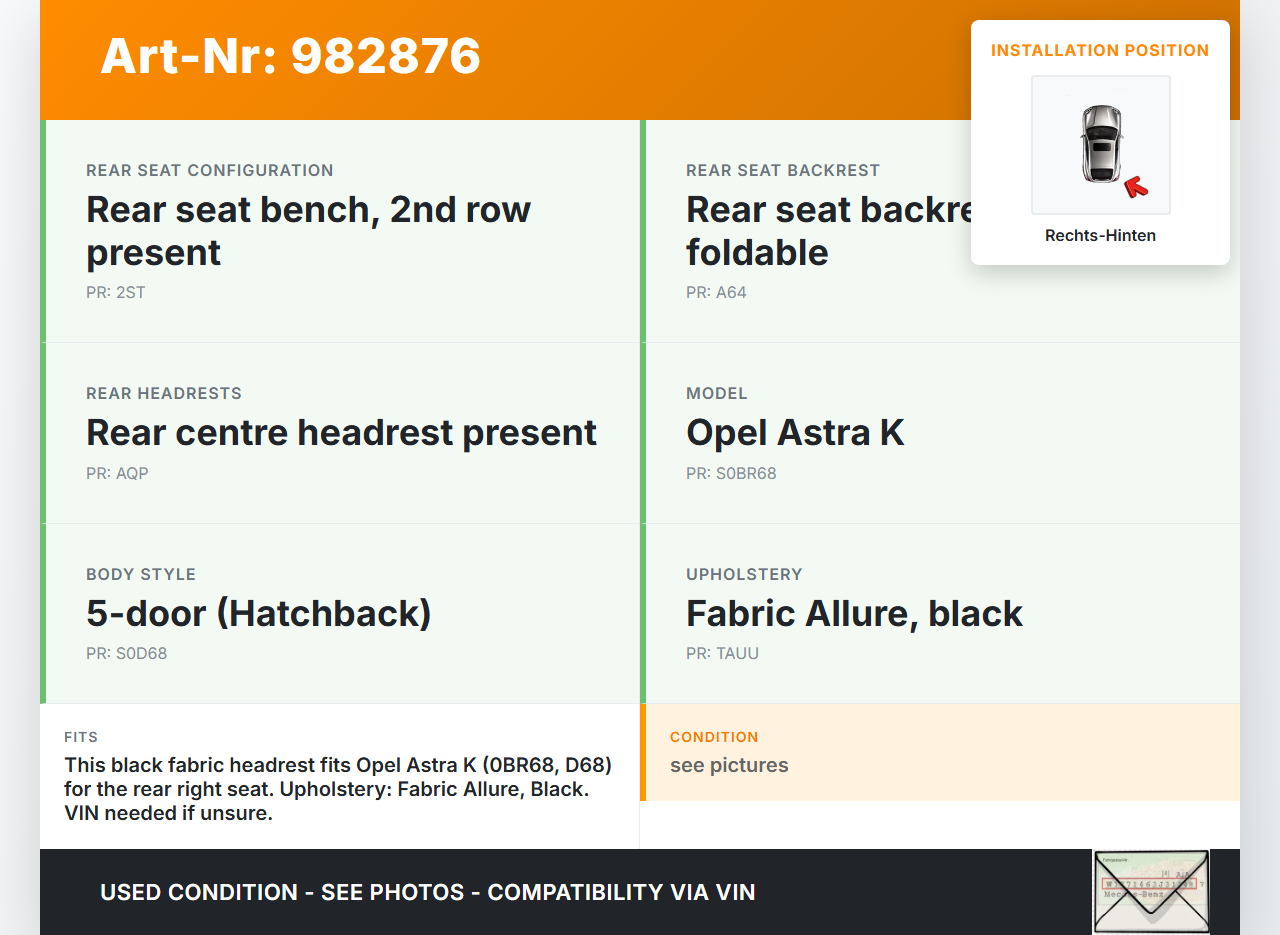The height and width of the screenshot is (935, 1280).
Task: Click the envelope VIN document icon
Action: (x=1151, y=890)
